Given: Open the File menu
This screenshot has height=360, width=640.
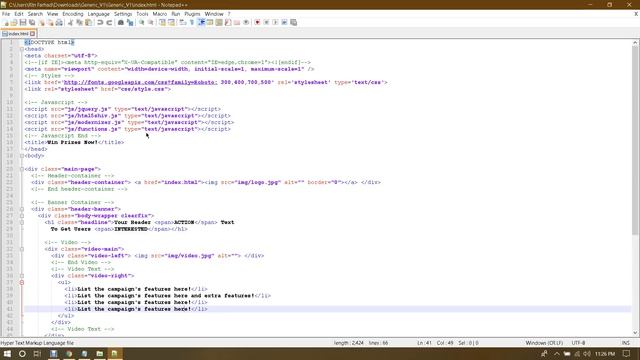Looking at the screenshot, I should [x=6, y=14].
